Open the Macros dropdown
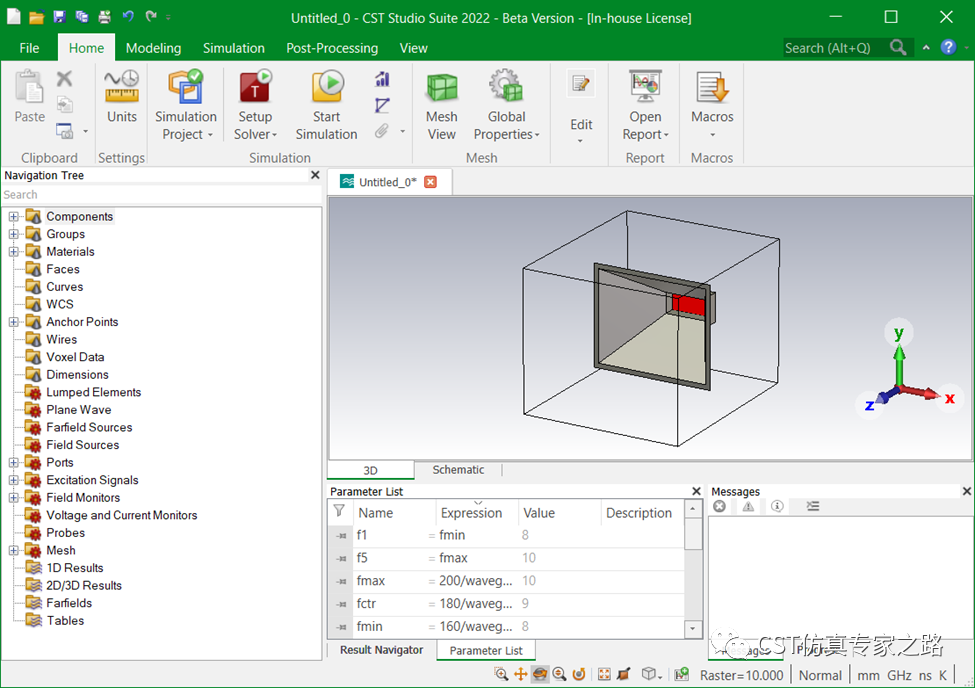Image resolution: width=975 pixels, height=688 pixels. point(713,134)
